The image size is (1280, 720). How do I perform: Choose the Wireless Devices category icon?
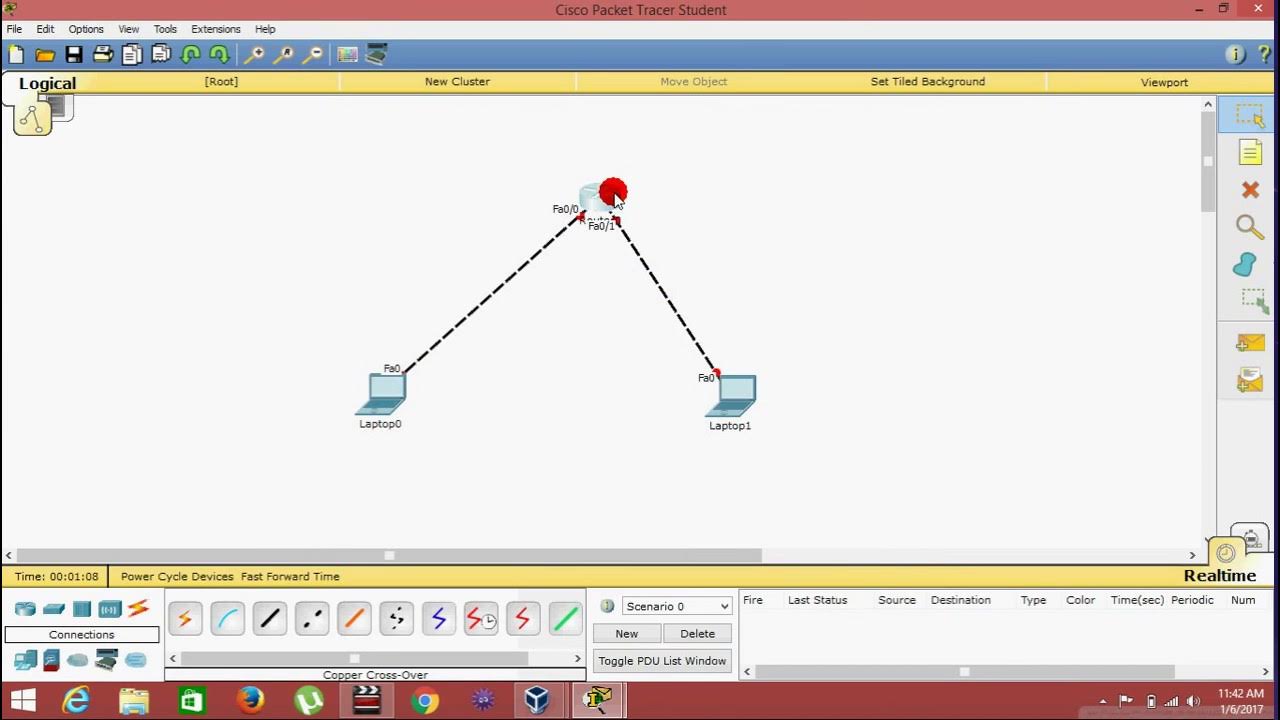tap(110, 609)
